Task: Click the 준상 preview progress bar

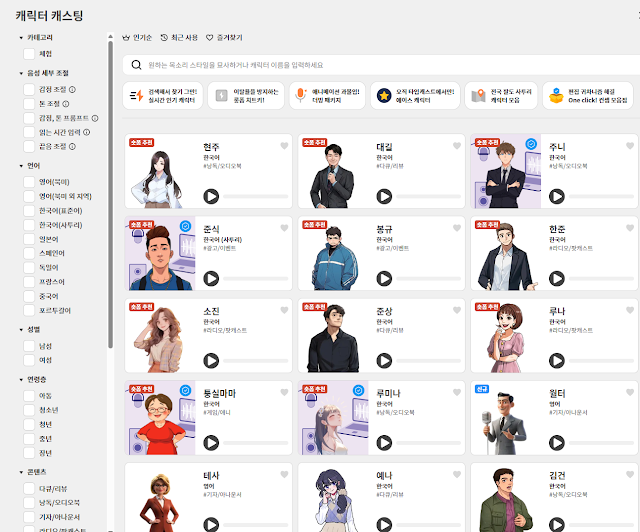Action: click(429, 361)
